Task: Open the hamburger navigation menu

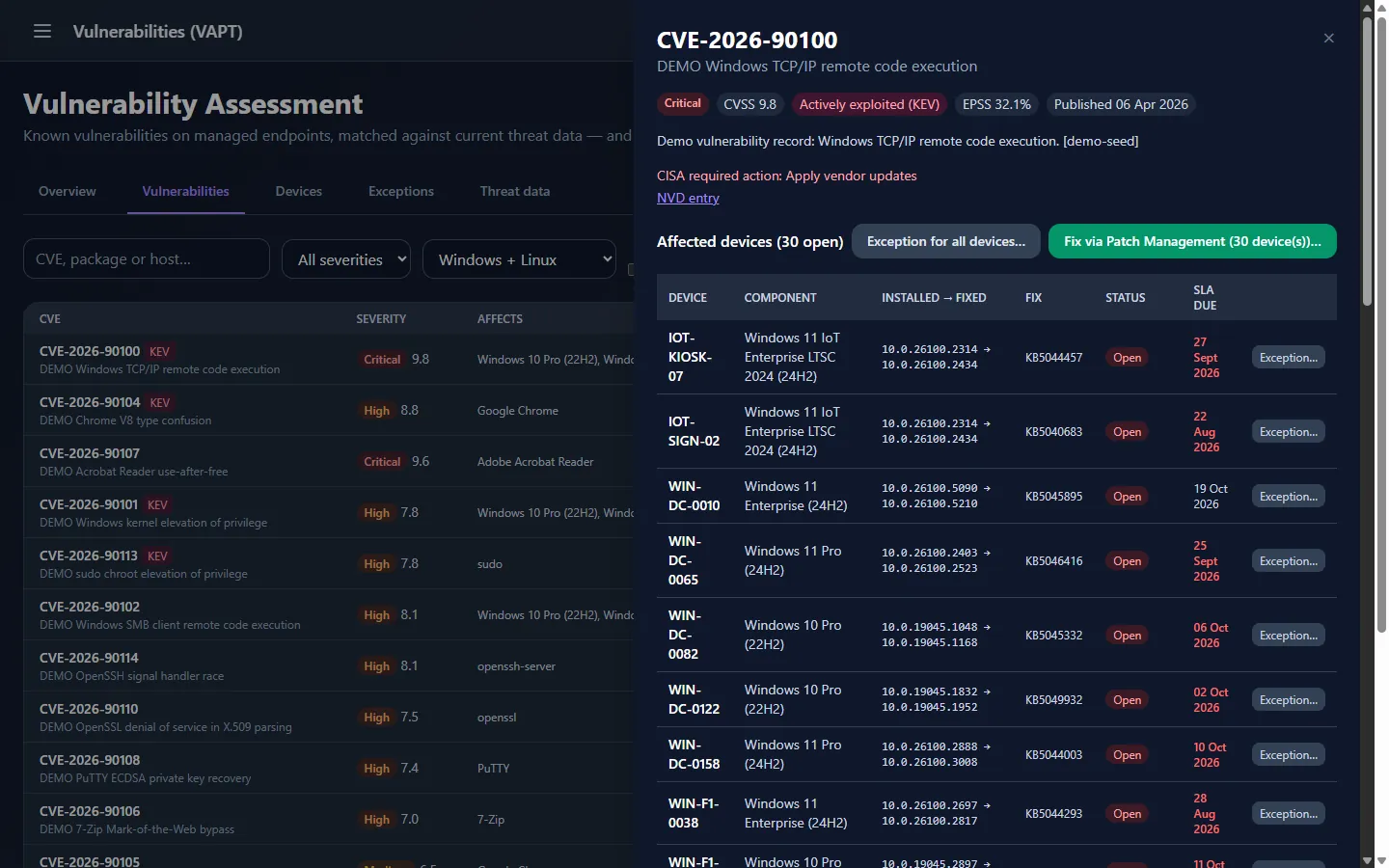Action: (42, 31)
